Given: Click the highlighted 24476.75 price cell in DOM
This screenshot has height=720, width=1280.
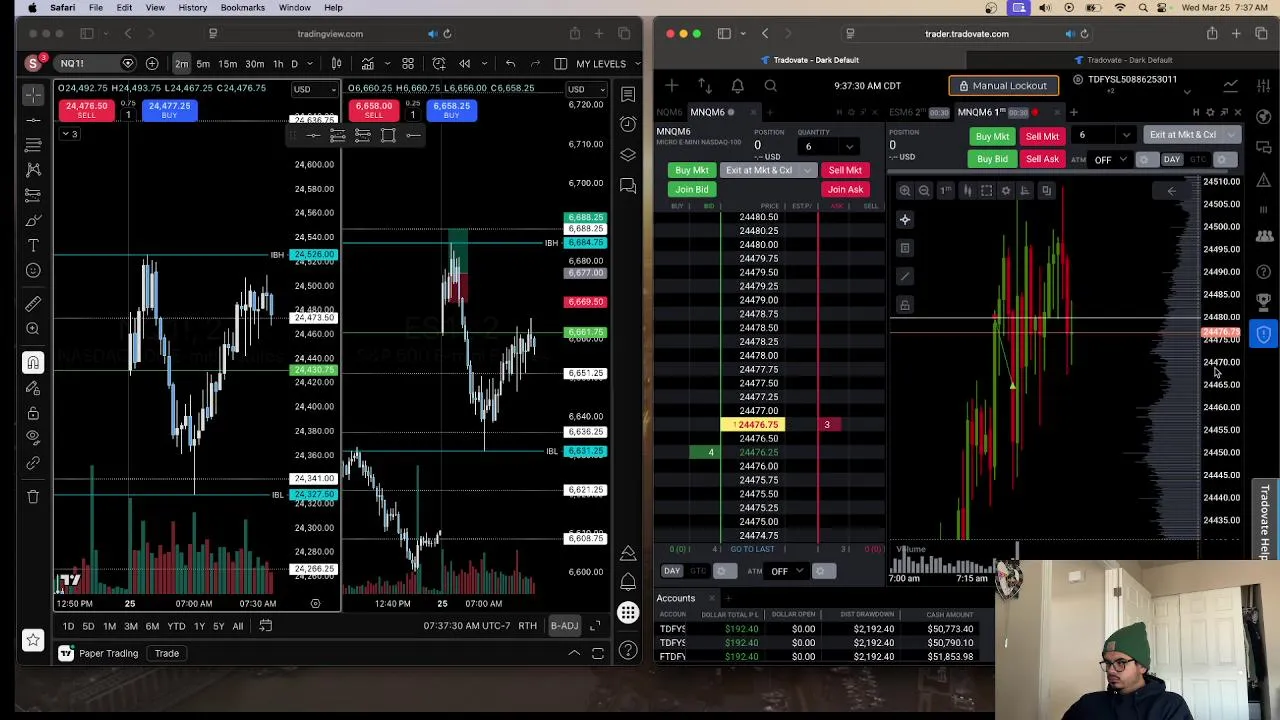Looking at the screenshot, I should pyautogui.click(x=753, y=425).
